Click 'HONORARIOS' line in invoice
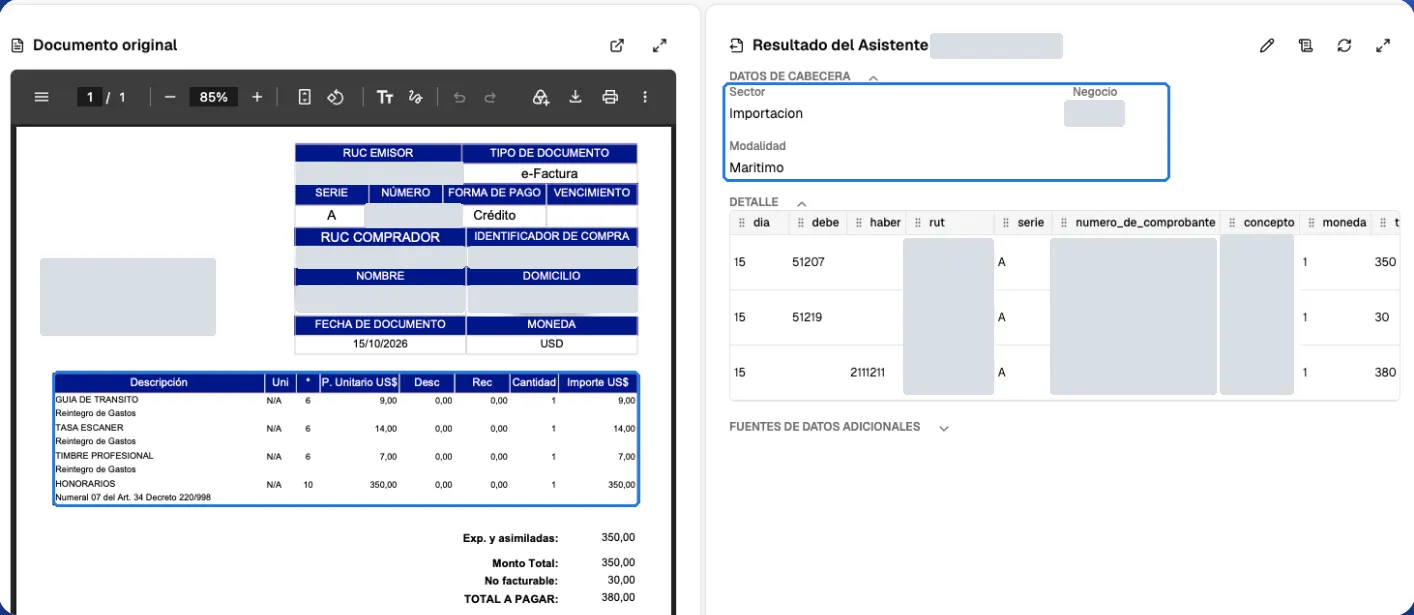Image resolution: width=1414 pixels, height=615 pixels. [x=85, y=484]
